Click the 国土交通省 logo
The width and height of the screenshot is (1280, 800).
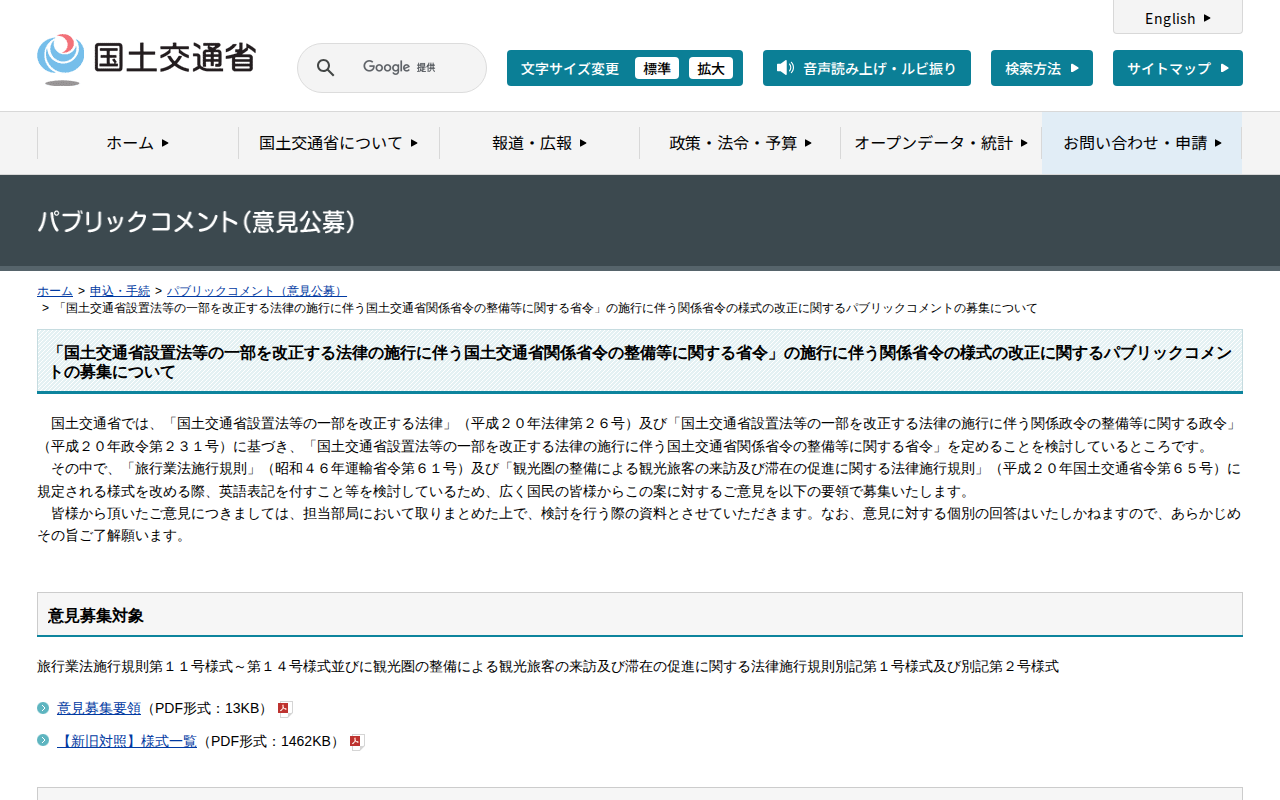click(146, 59)
